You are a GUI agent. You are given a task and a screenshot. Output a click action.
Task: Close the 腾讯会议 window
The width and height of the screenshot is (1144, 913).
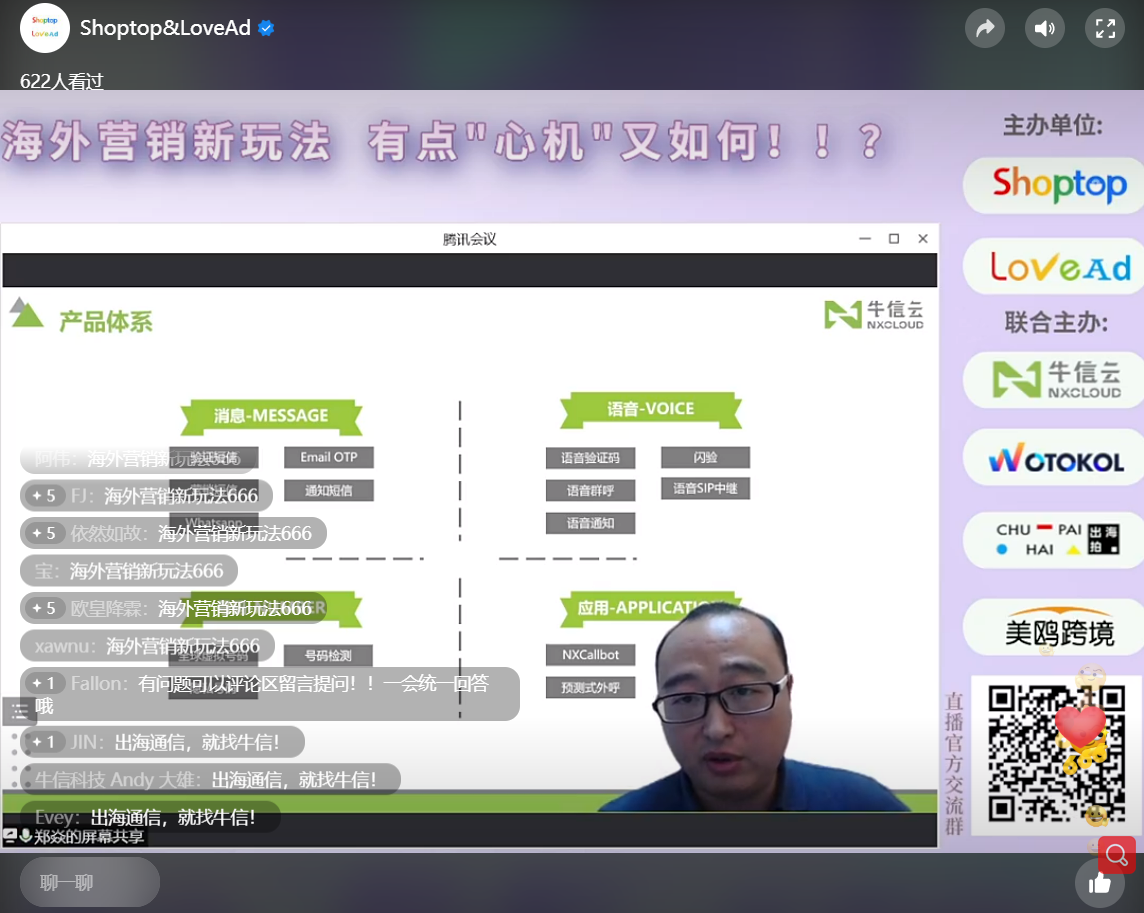[x=923, y=239]
